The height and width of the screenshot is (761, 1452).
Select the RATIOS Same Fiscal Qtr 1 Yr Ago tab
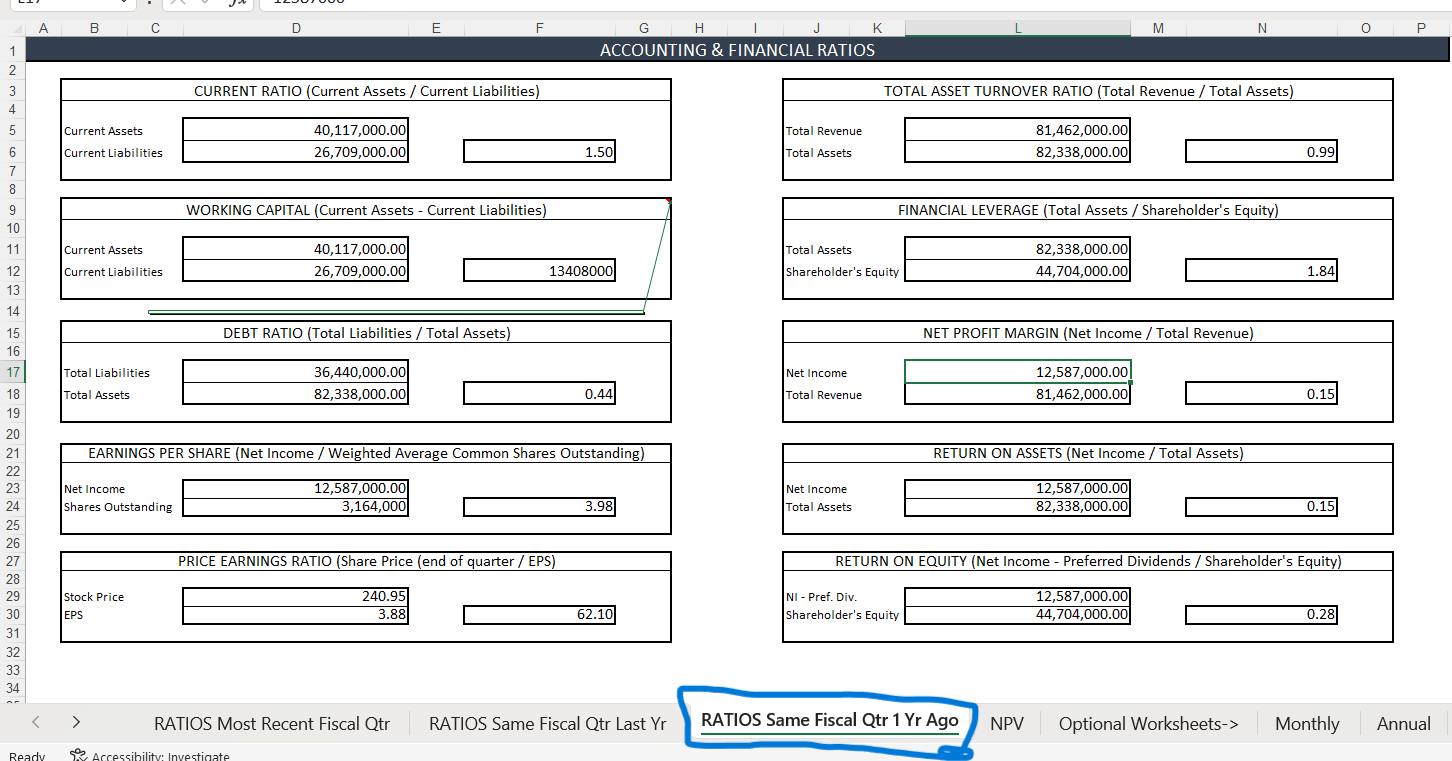click(x=830, y=721)
